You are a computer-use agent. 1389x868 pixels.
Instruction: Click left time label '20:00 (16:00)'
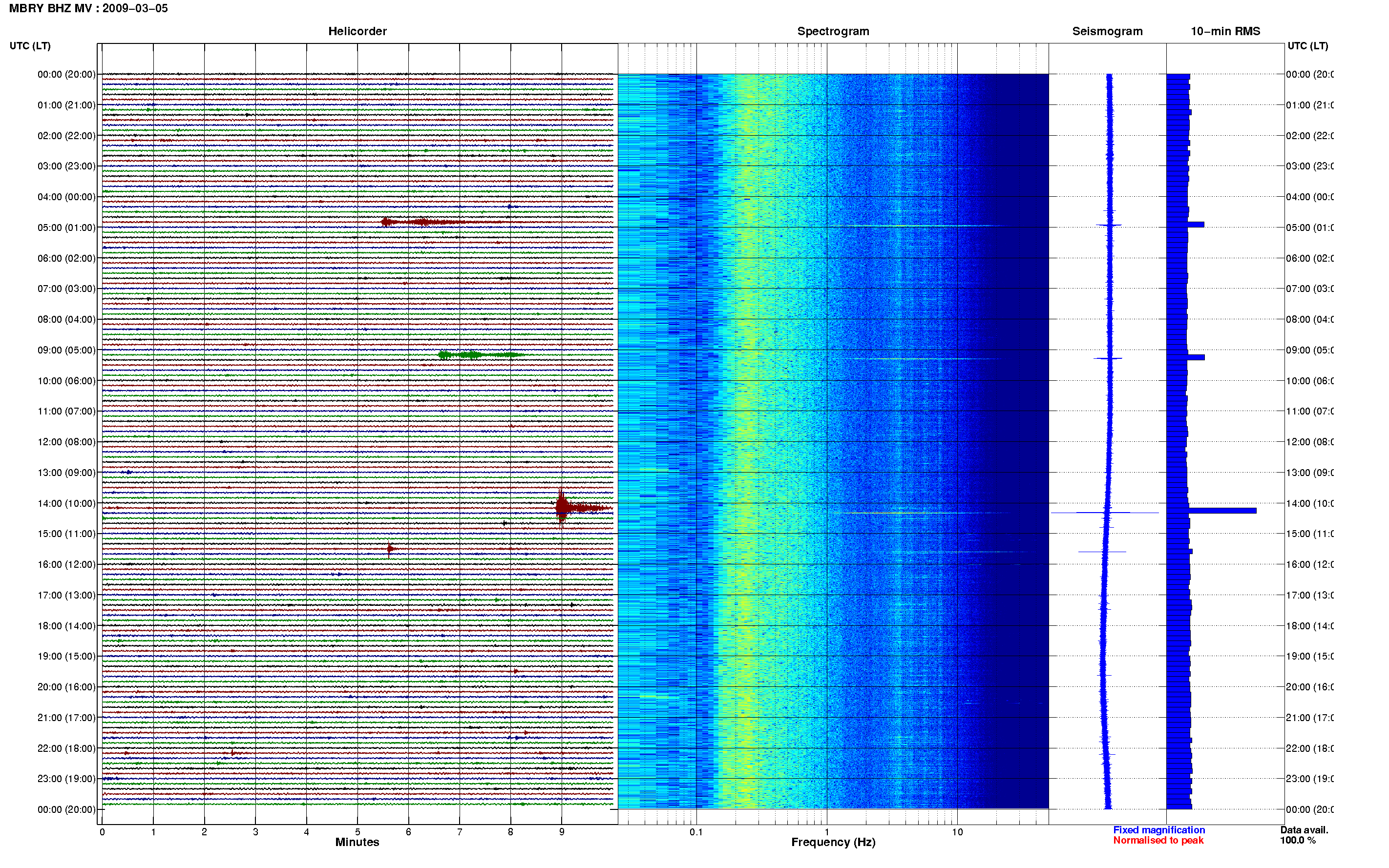tap(66, 687)
